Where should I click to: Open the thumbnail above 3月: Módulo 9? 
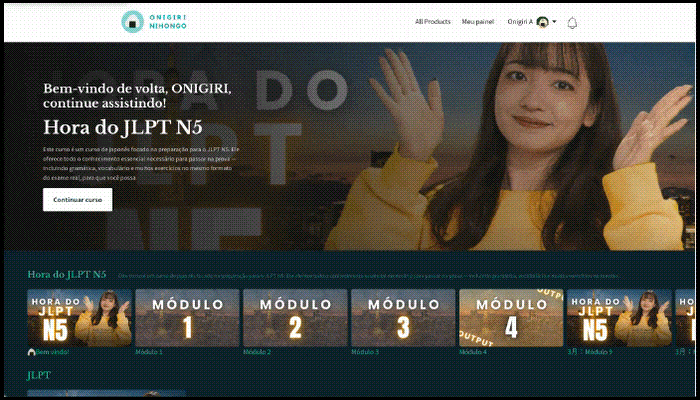[620, 318]
